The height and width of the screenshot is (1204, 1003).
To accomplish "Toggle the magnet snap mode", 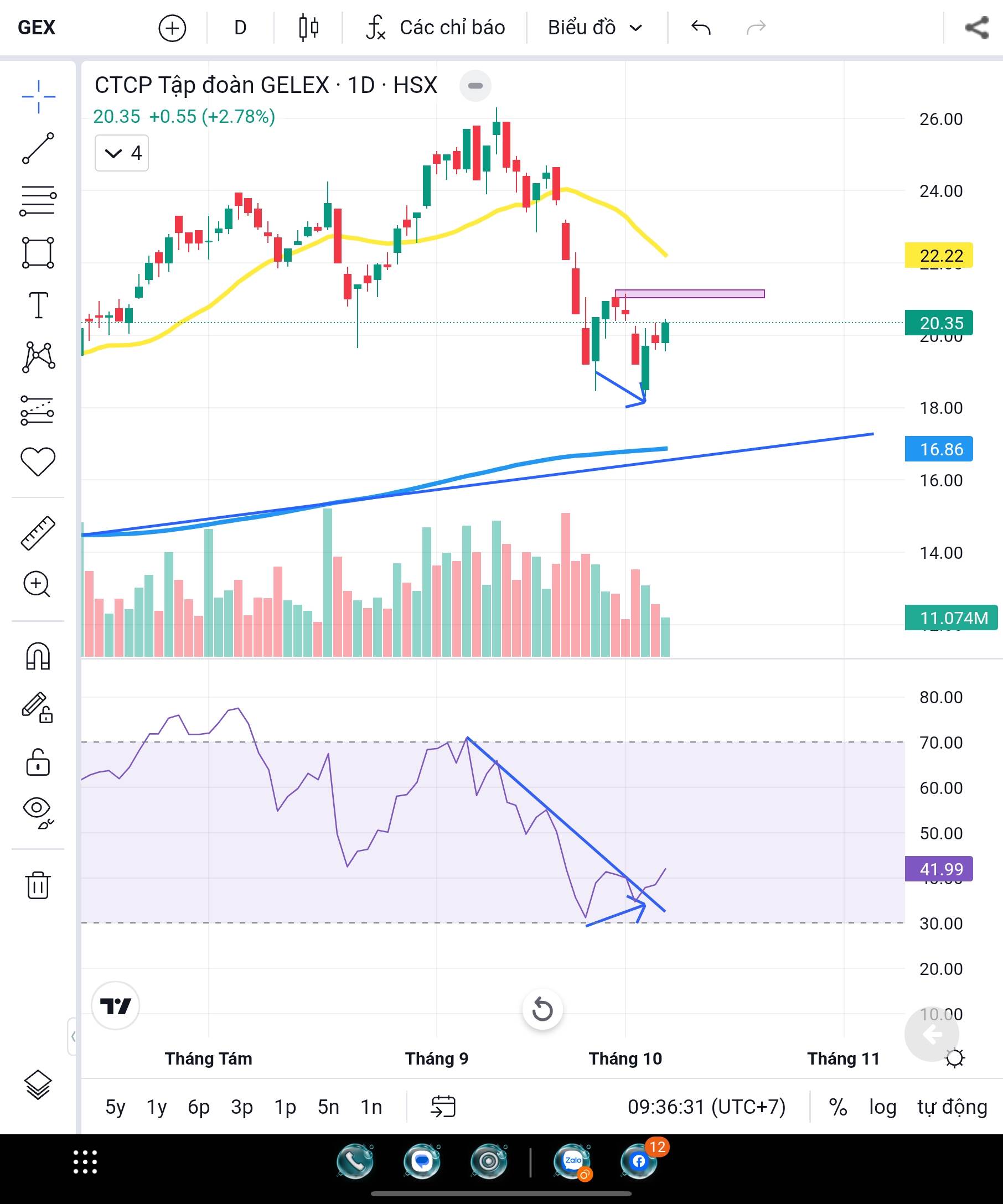I will point(38,656).
